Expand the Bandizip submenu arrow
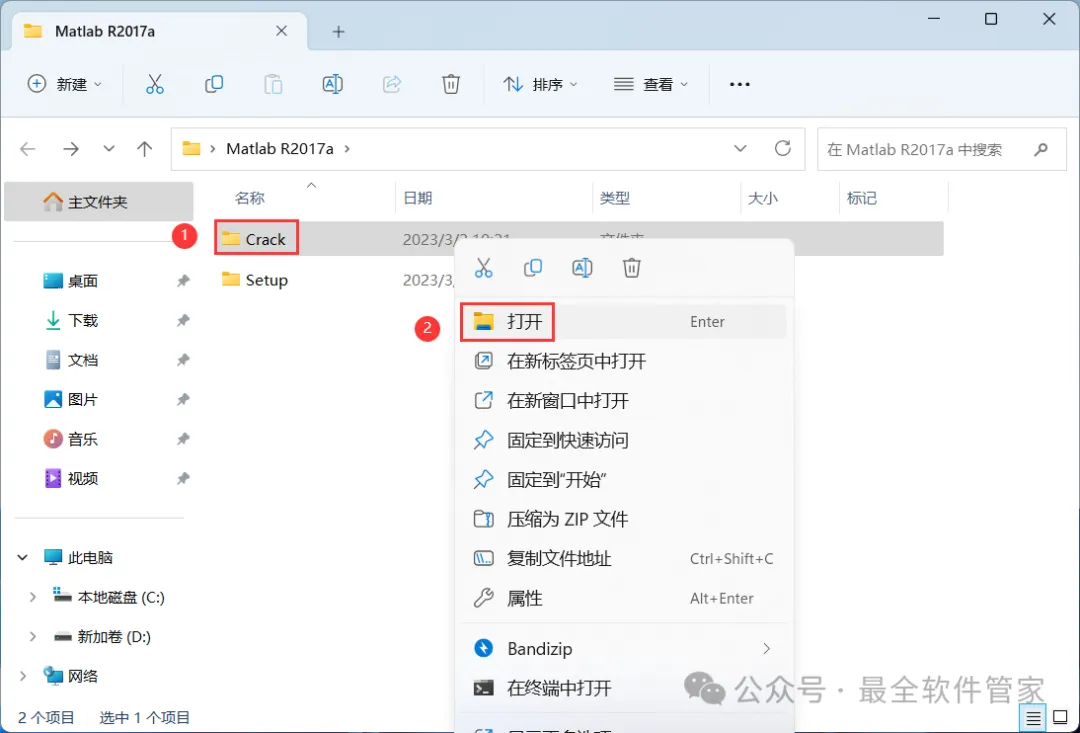This screenshot has width=1080, height=733. (767, 648)
